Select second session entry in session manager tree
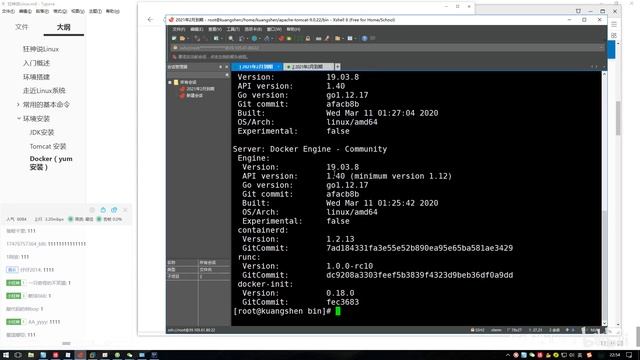The height and width of the screenshot is (360, 640). pyautogui.click(x=191, y=95)
